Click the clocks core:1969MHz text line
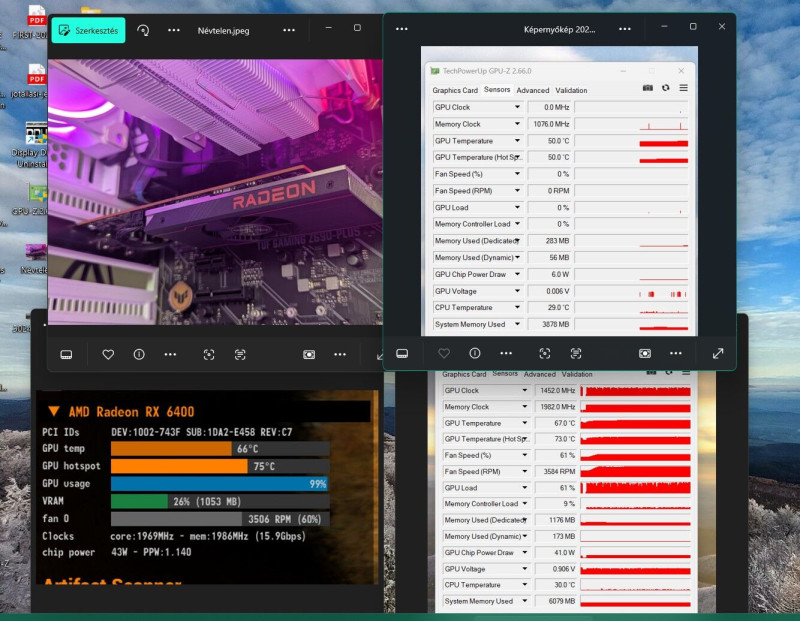 [207, 536]
